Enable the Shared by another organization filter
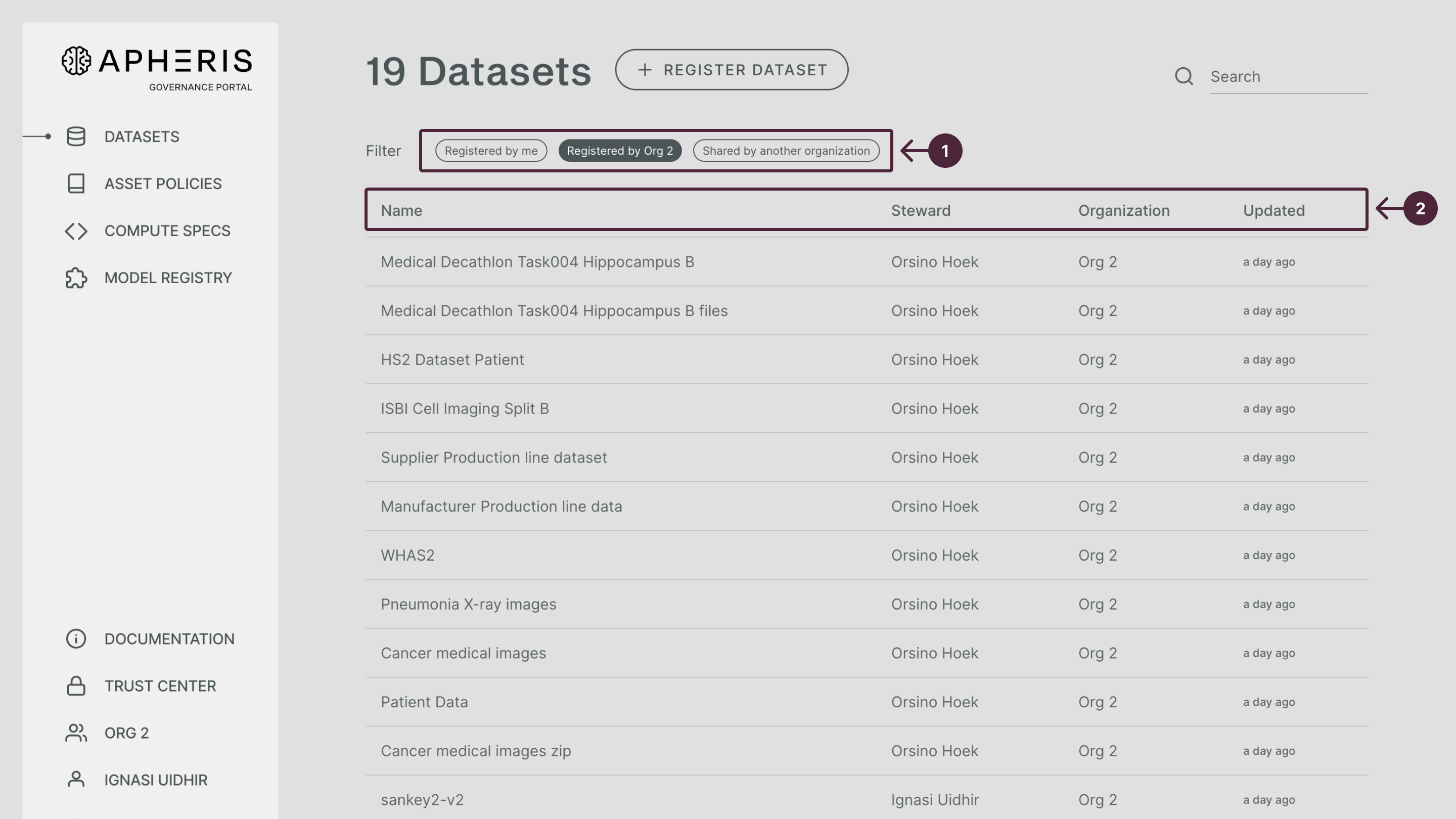Viewport: 1456px width, 819px height. point(786,150)
